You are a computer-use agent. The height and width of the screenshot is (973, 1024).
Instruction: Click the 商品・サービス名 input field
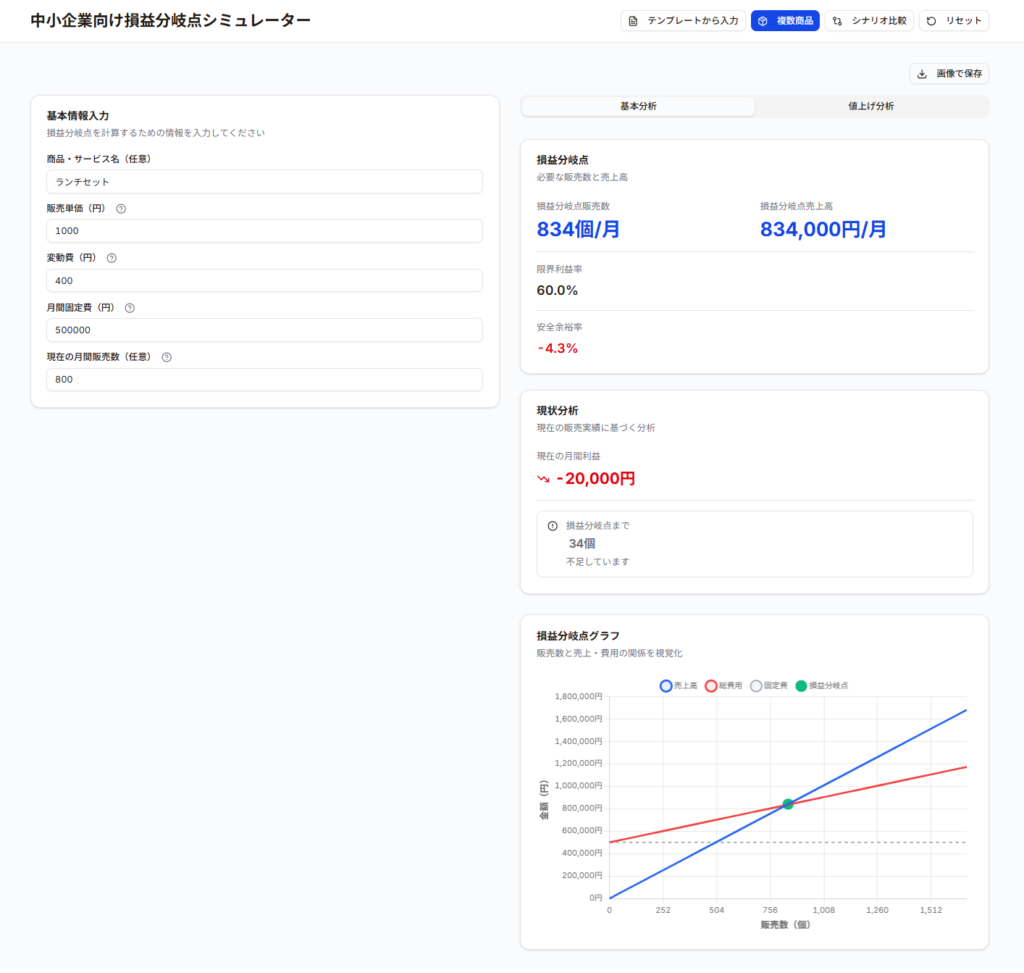pyautogui.click(x=264, y=182)
